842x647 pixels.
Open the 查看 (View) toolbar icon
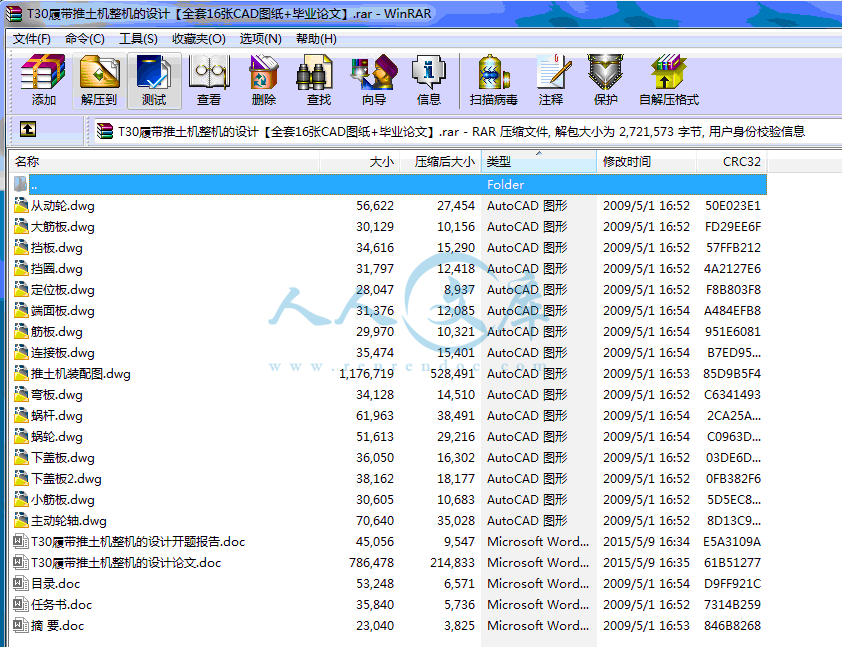[x=209, y=81]
